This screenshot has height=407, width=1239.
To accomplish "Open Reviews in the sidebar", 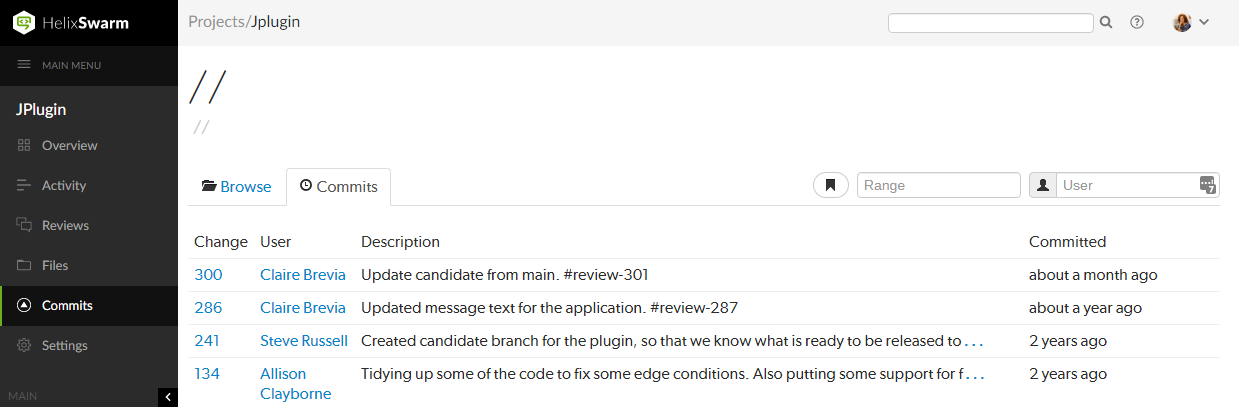I will [x=65, y=225].
